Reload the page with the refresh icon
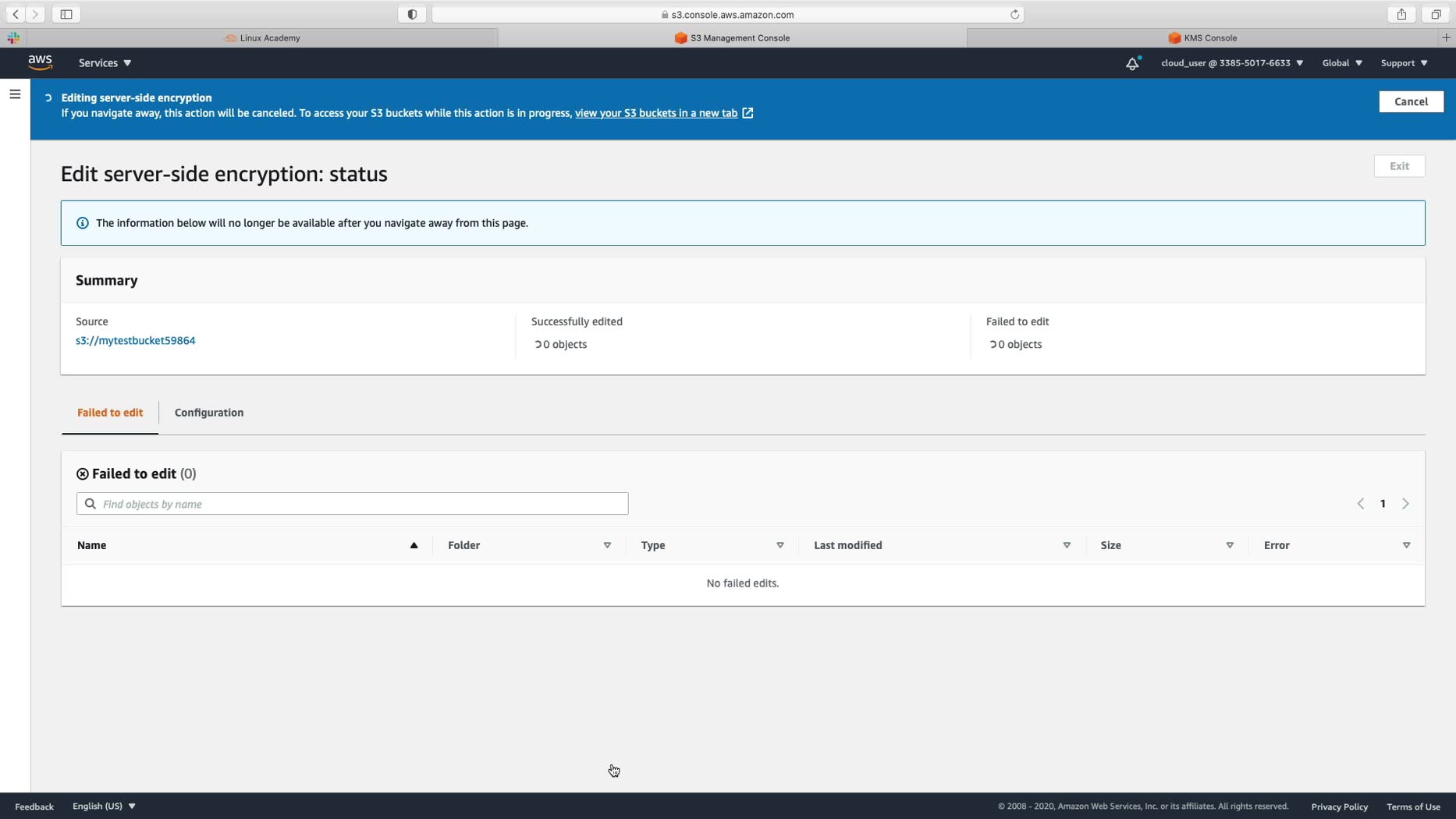 pyautogui.click(x=1014, y=14)
